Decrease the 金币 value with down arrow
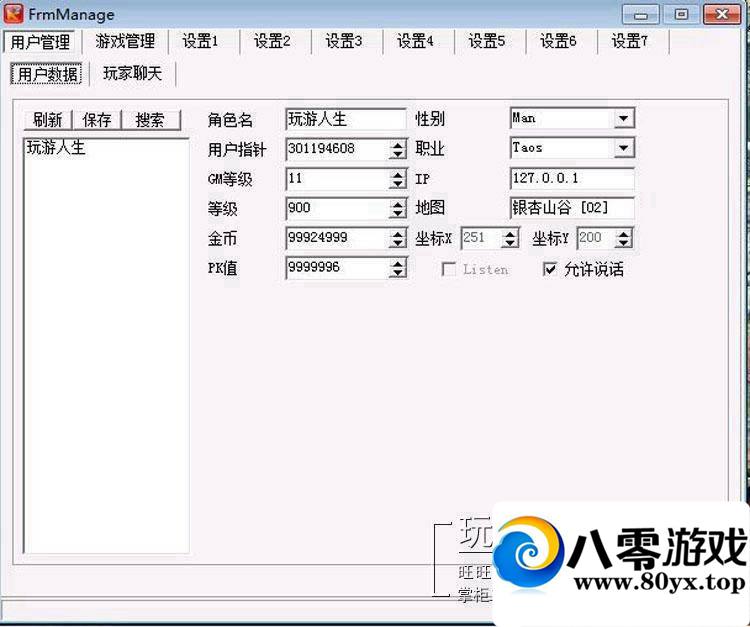This screenshot has width=750, height=627. click(398, 244)
